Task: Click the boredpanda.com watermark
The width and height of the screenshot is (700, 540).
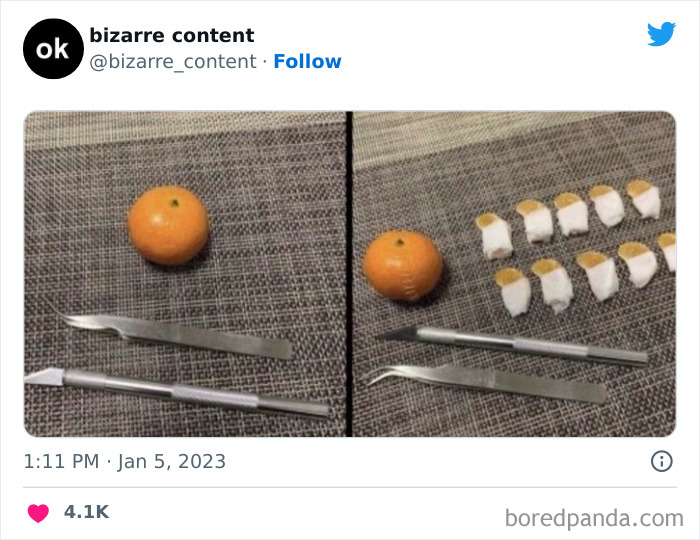Action: pos(593,518)
